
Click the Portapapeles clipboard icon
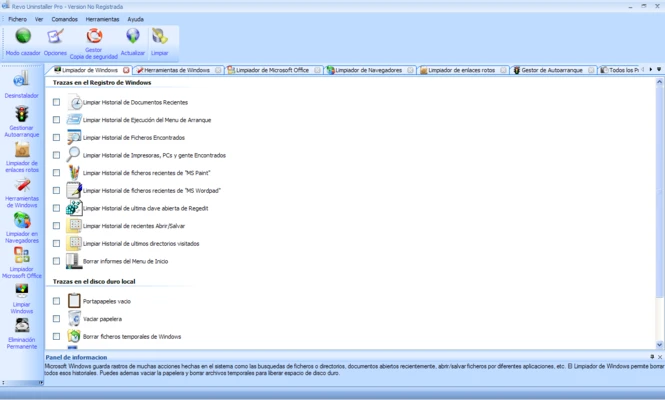[x=74, y=301]
